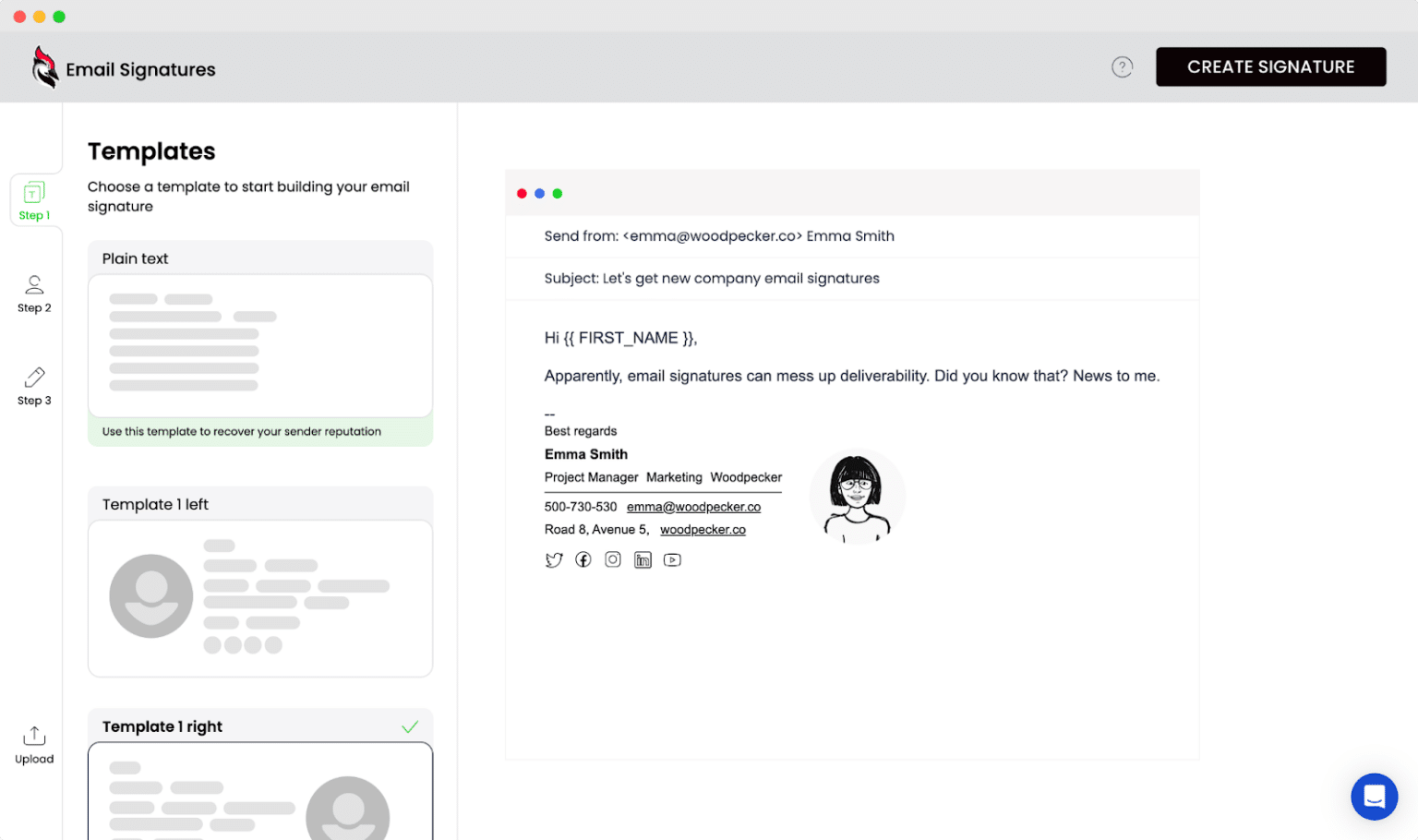1418x840 pixels.
Task: Click the LinkedIn icon in the signature
Action: pos(643,559)
